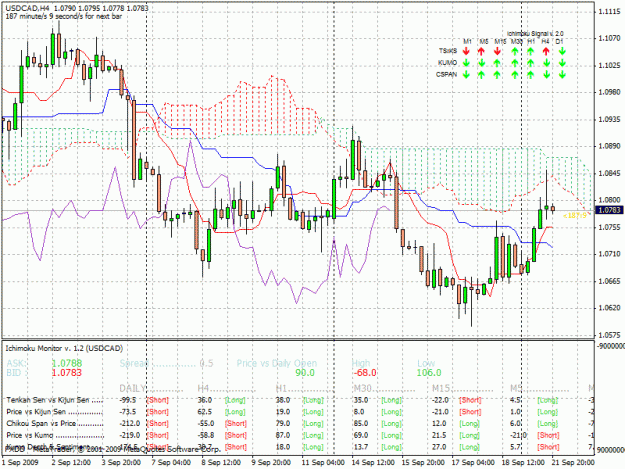The width and height of the screenshot is (625, 469).
Task: Click the KUMO signal arrow under M5
Action: (481, 63)
